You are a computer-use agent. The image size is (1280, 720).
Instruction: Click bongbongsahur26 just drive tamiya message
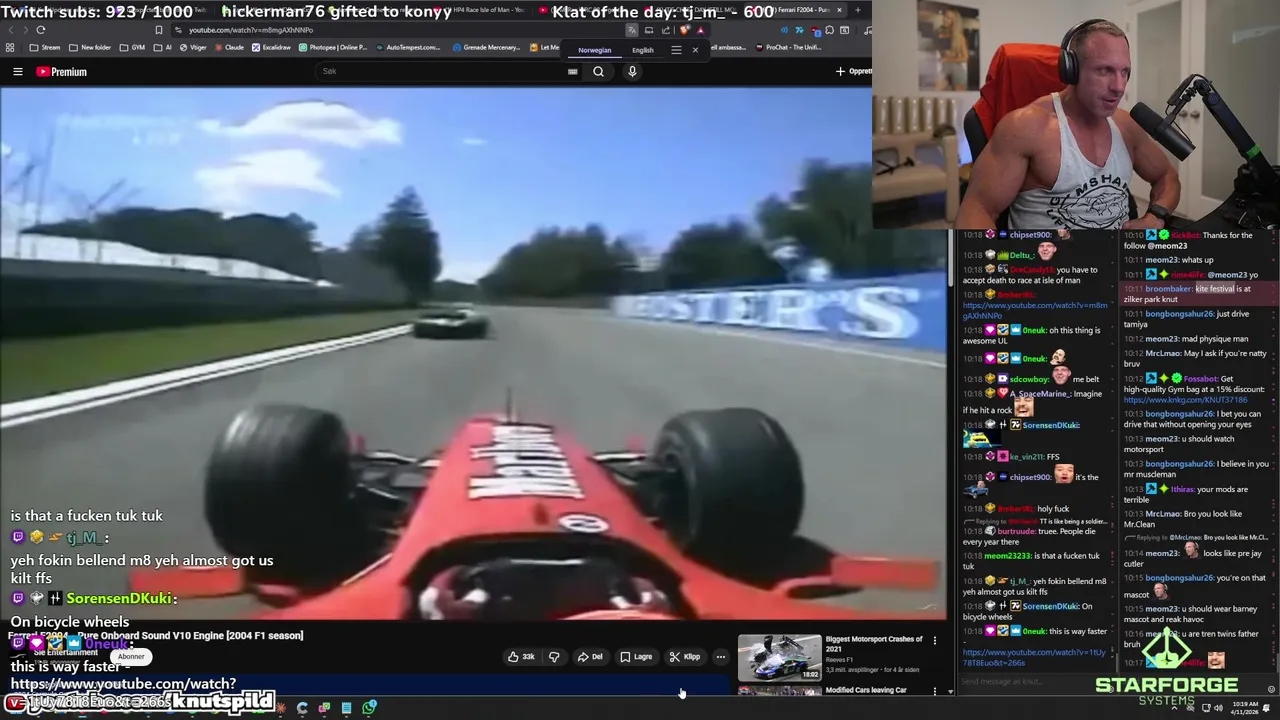click(x=1196, y=319)
